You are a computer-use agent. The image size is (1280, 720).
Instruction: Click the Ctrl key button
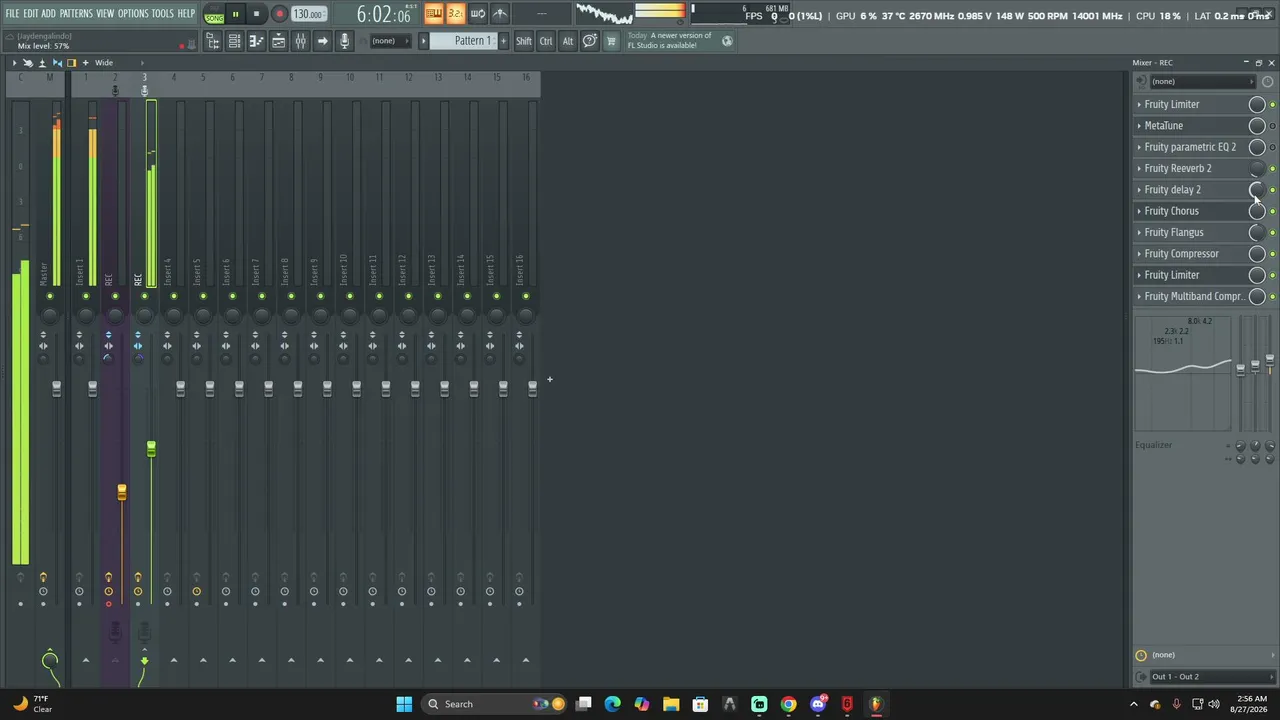pyautogui.click(x=546, y=41)
